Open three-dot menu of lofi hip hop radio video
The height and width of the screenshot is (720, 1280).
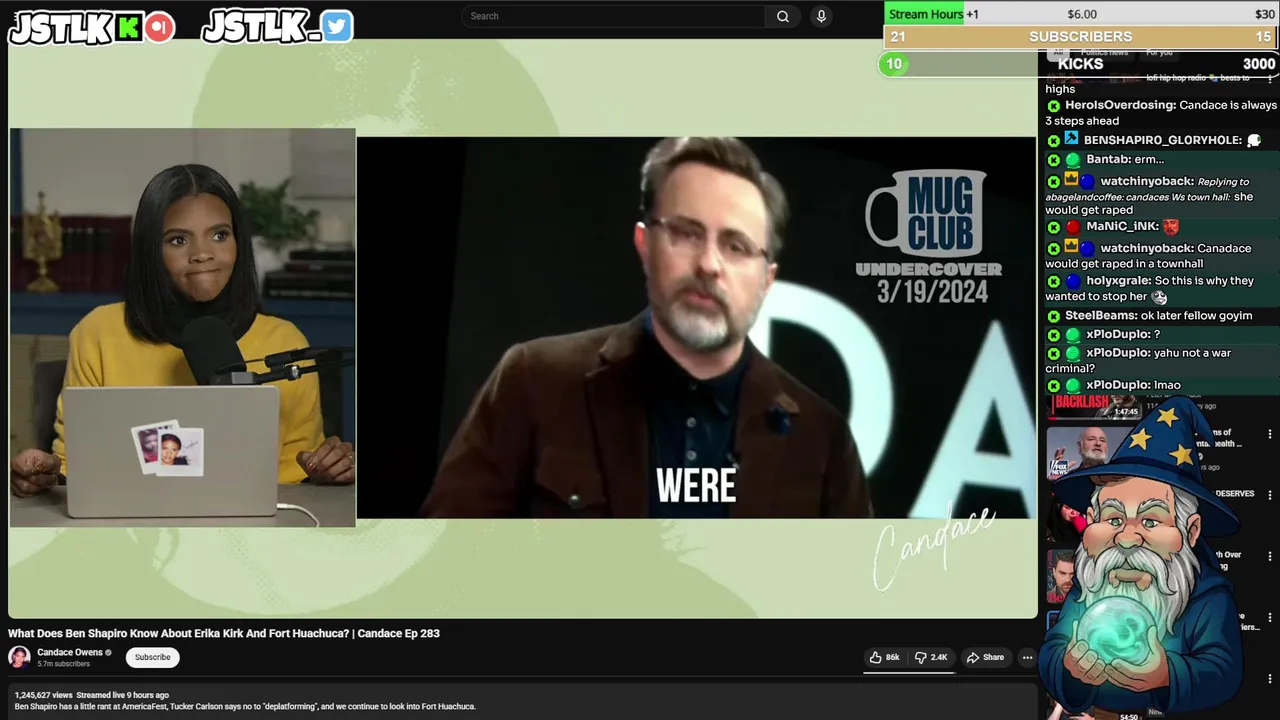coord(1270,78)
